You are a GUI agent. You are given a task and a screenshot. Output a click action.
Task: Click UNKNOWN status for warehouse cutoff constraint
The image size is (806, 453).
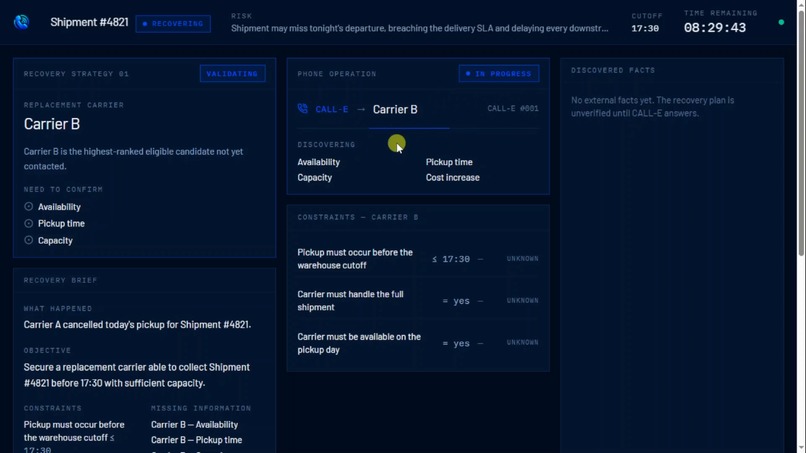click(x=522, y=259)
